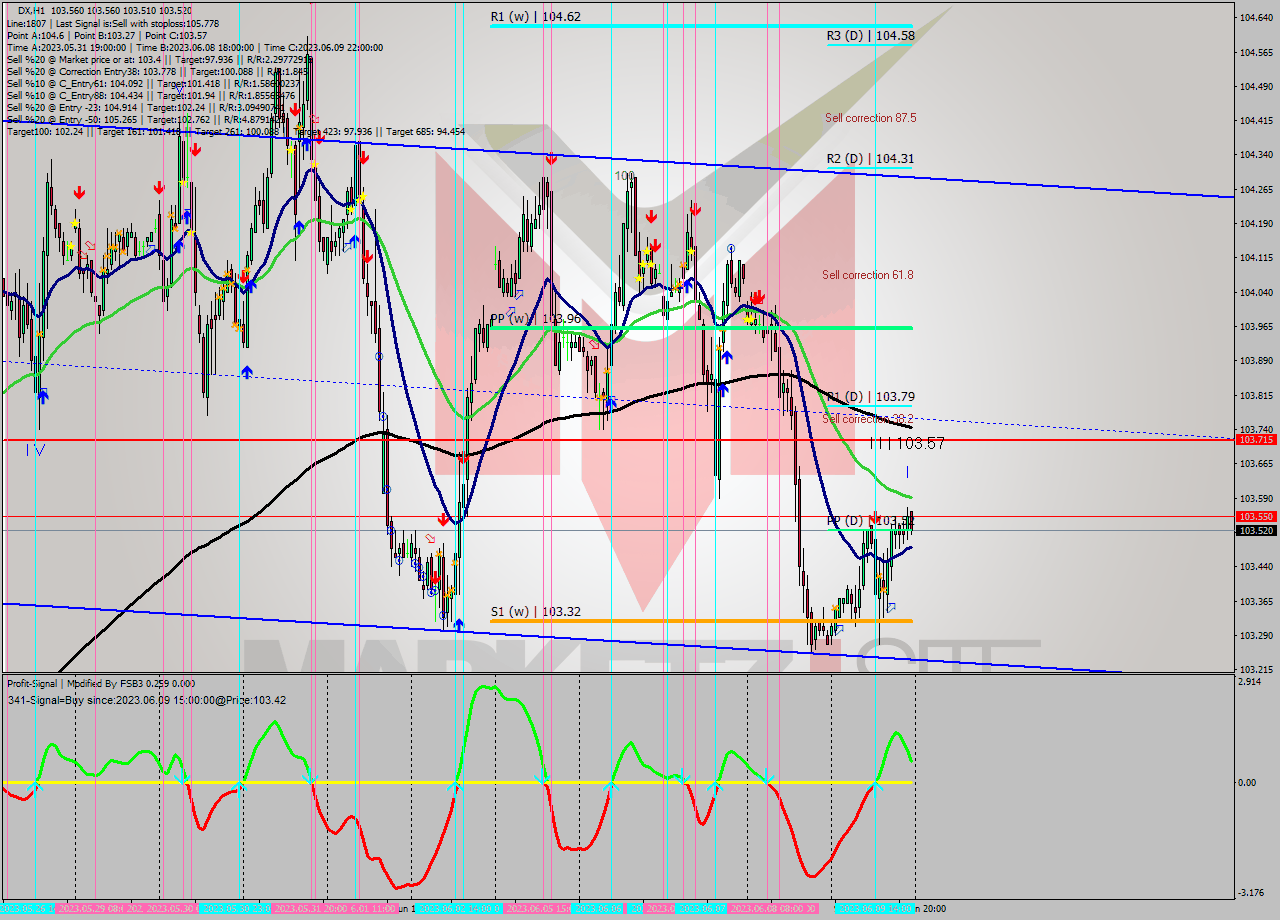
Task: Click the 2023.05.31 20:00 time label
Action: click(x=312, y=909)
